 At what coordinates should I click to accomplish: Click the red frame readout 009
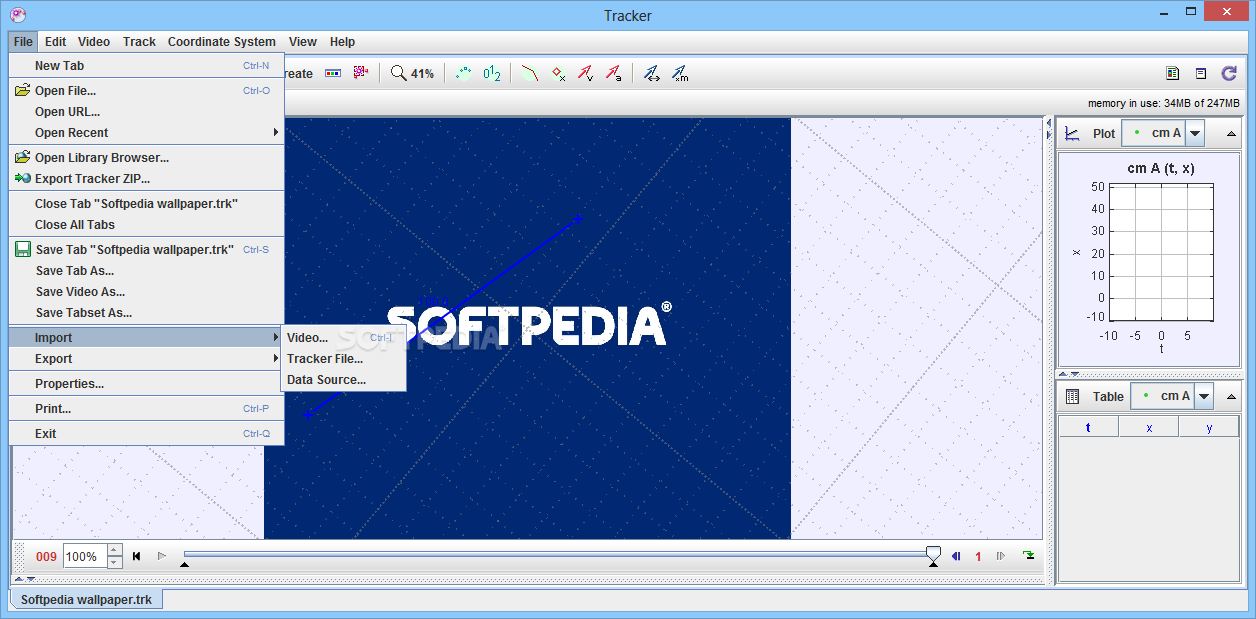(x=46, y=557)
